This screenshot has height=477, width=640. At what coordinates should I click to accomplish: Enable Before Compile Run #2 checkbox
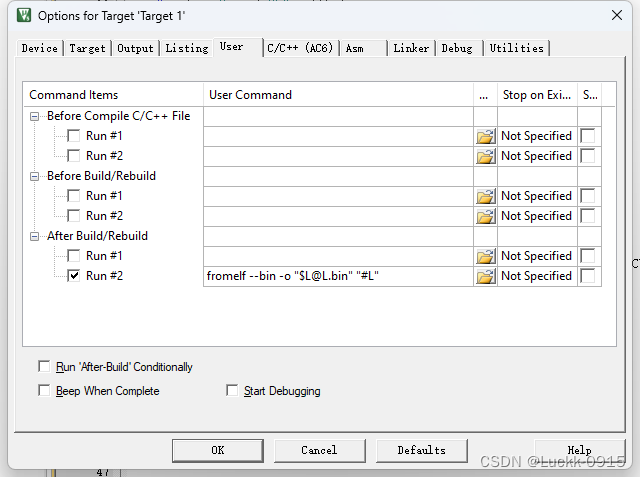(74, 156)
